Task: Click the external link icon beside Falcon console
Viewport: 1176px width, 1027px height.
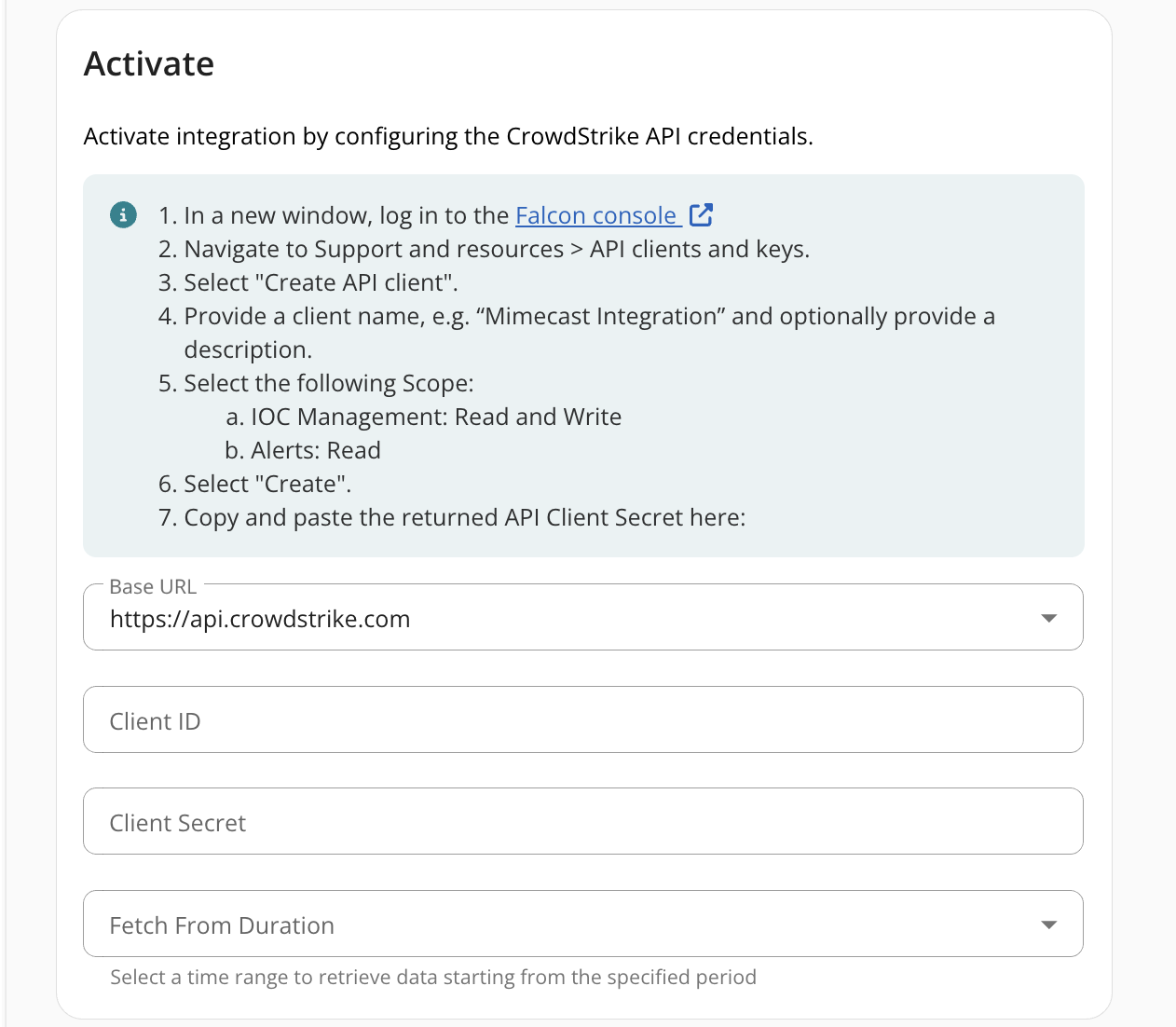Action: tap(701, 215)
